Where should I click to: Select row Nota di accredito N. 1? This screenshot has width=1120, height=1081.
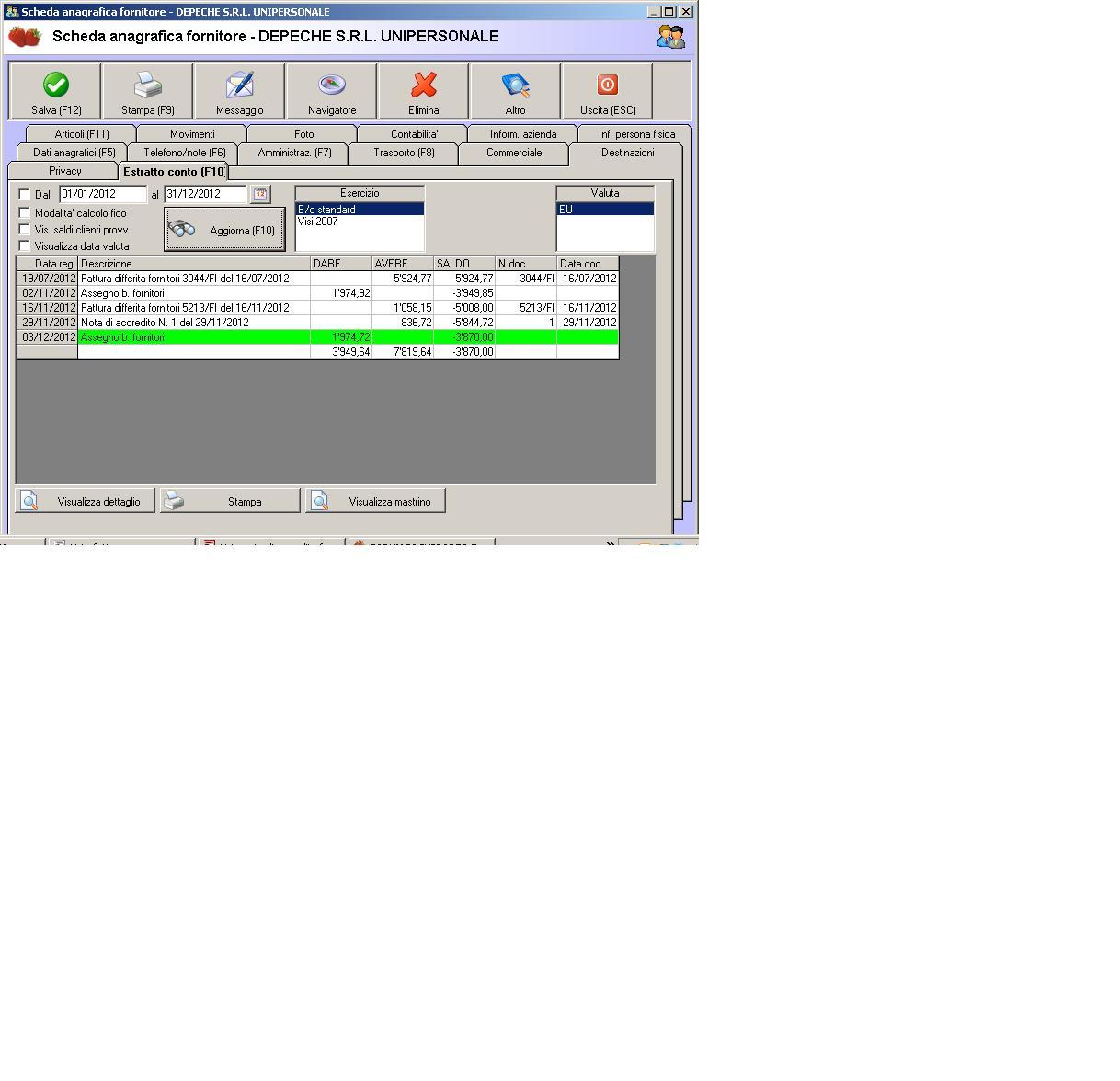click(317, 323)
